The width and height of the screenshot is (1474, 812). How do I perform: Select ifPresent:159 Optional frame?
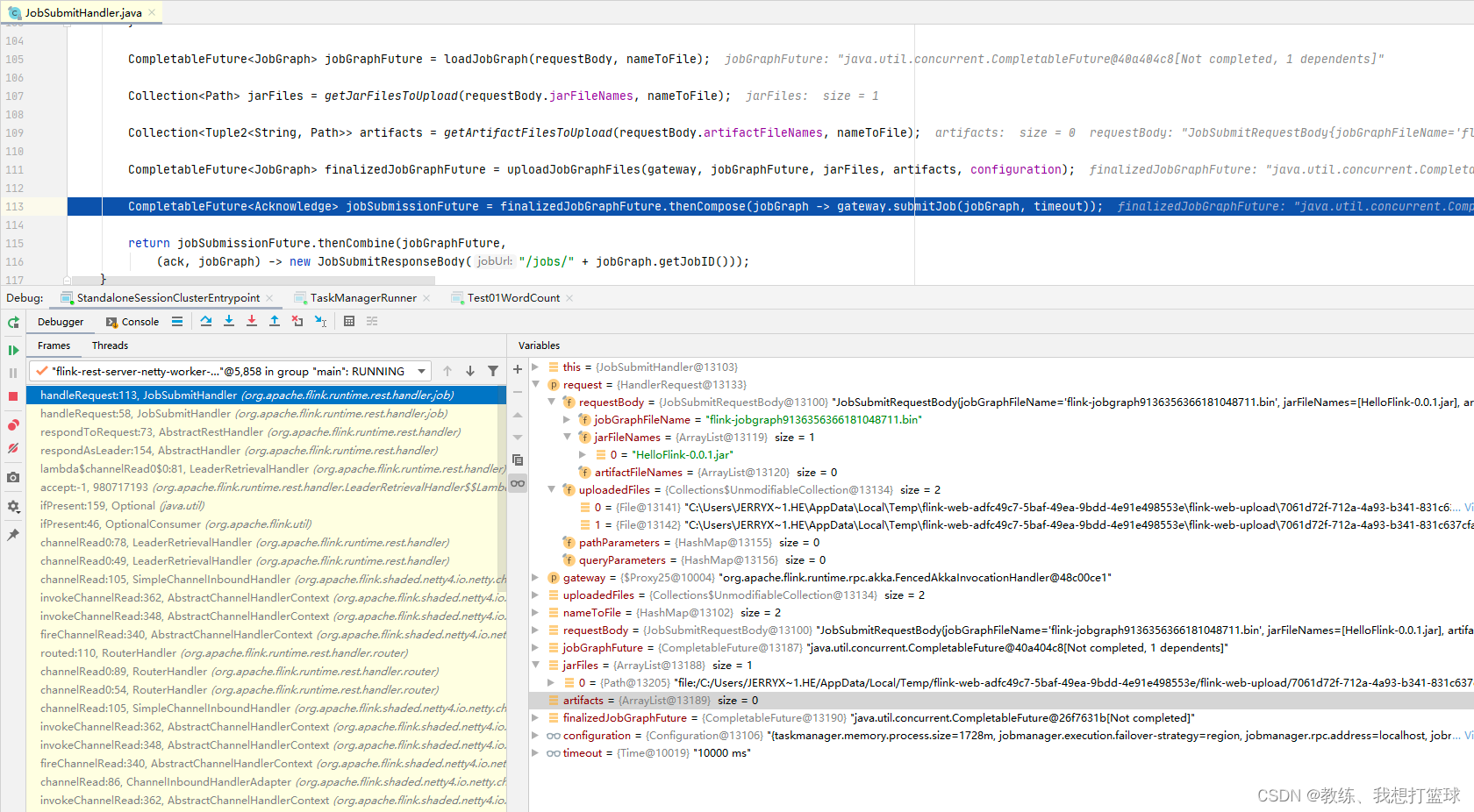(266, 506)
